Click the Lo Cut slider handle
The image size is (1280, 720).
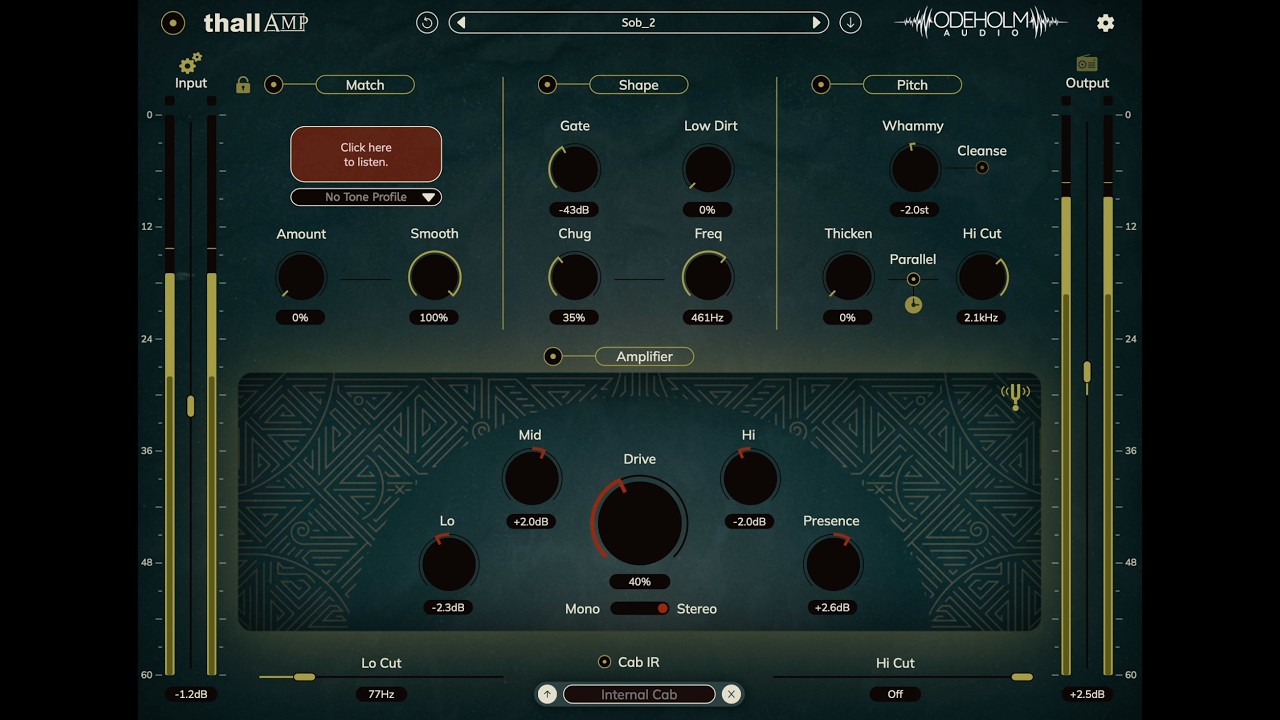(304, 677)
